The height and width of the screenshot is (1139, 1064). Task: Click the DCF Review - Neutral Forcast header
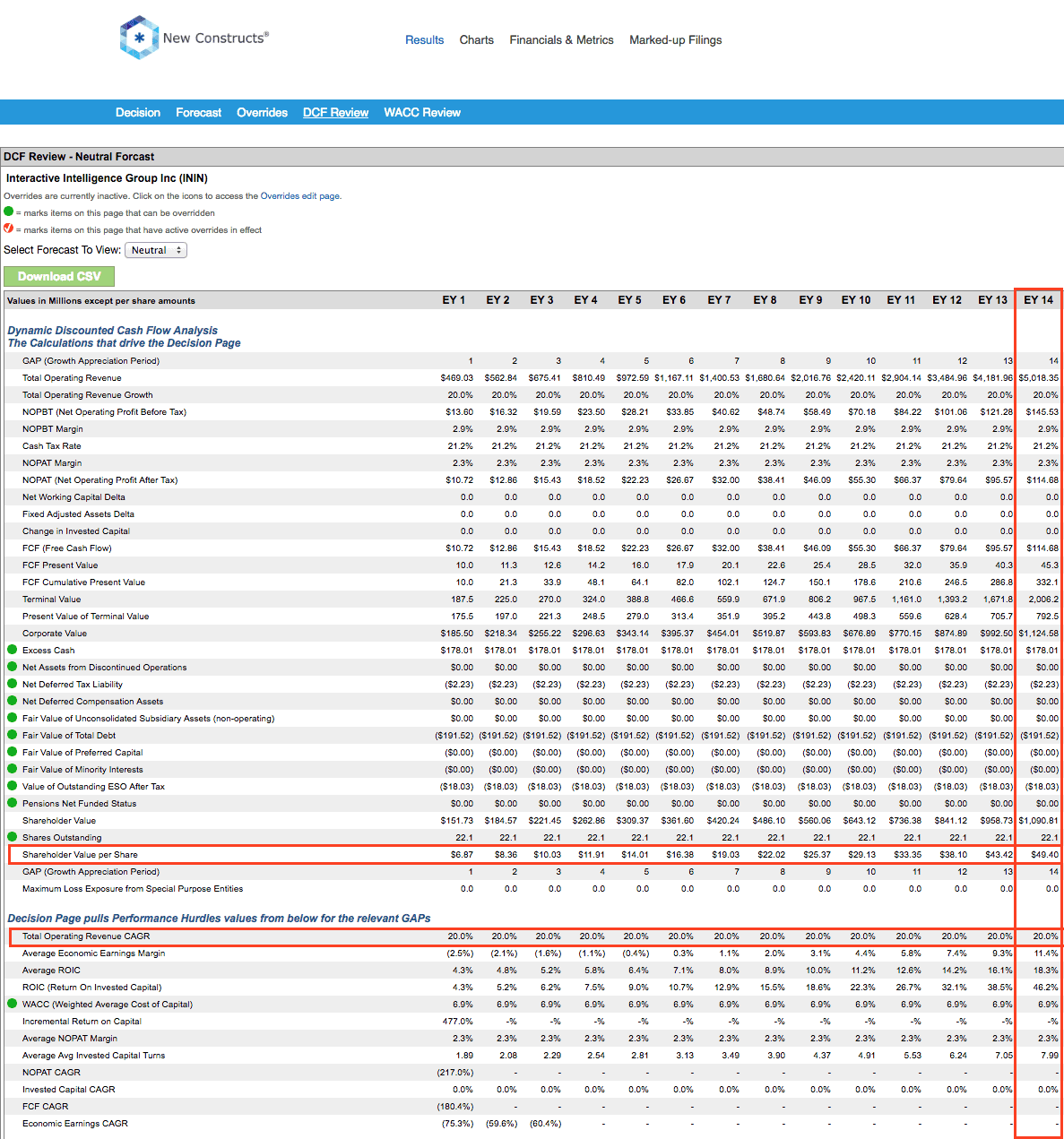click(79, 157)
